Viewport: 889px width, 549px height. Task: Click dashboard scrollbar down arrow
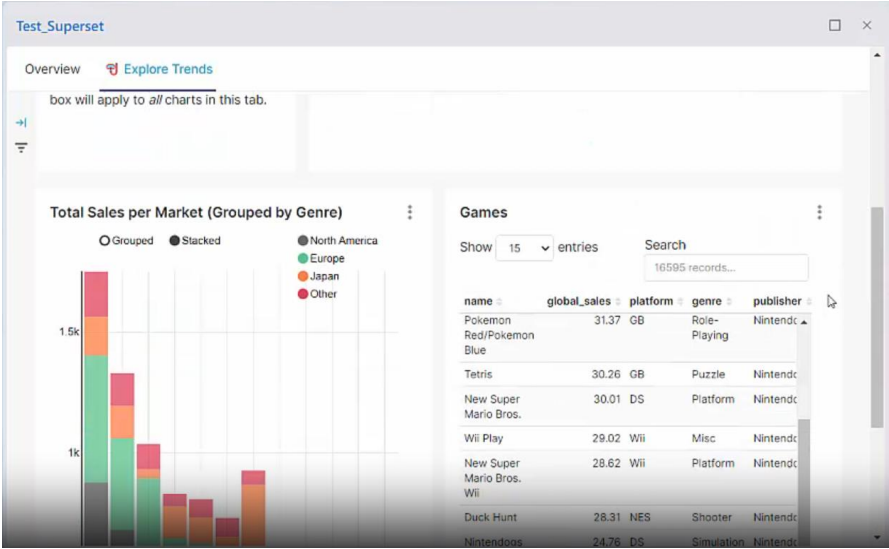[x=877, y=537]
